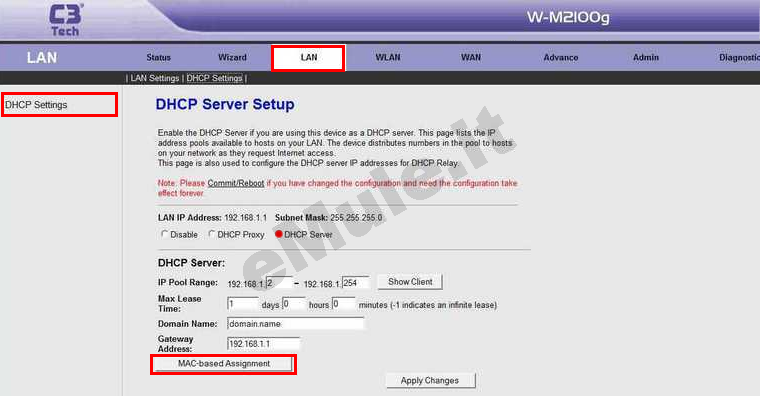The height and width of the screenshot is (396, 760).
Task: Open the Status tab
Action: coord(158,57)
